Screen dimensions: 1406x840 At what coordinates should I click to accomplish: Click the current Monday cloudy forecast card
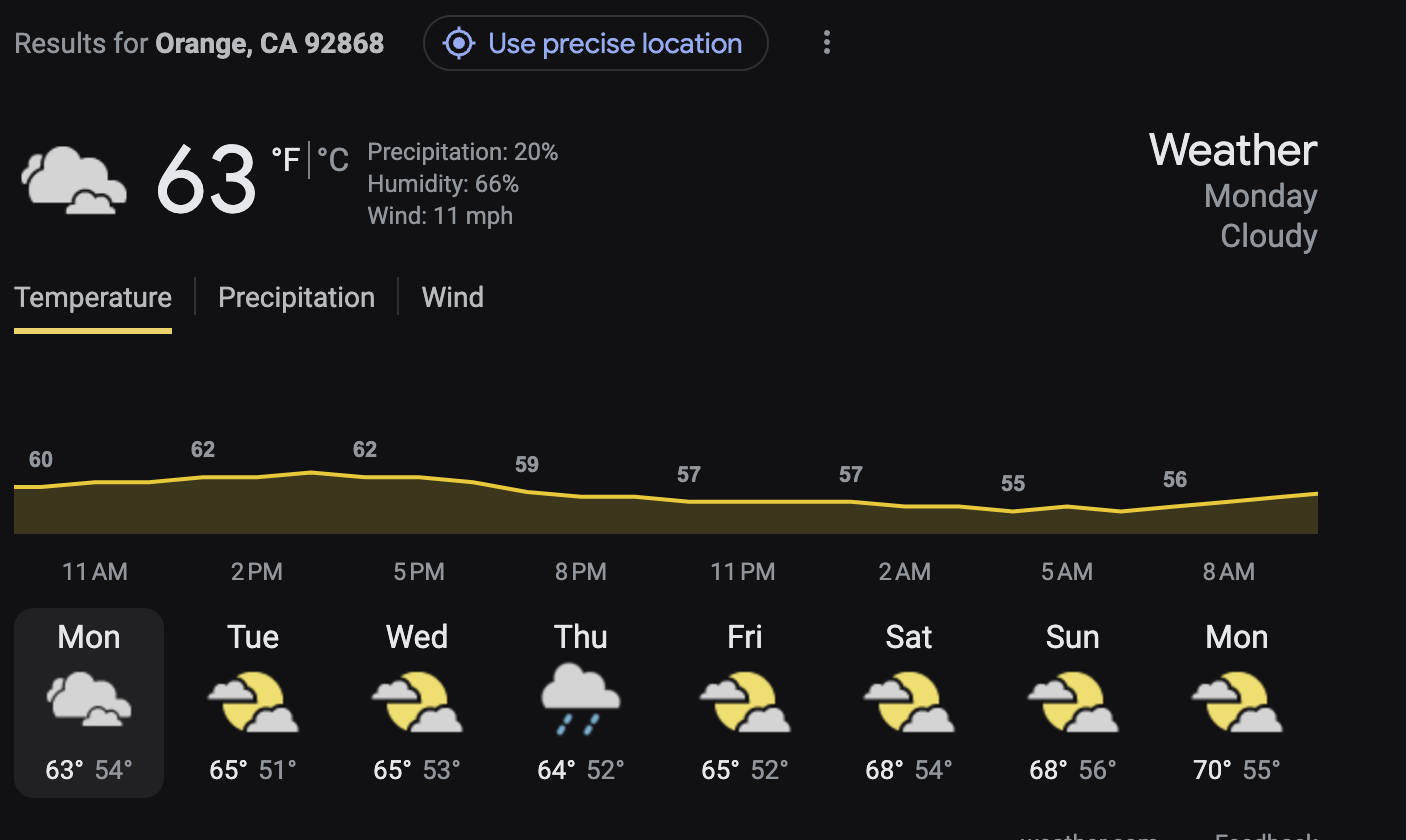89,703
